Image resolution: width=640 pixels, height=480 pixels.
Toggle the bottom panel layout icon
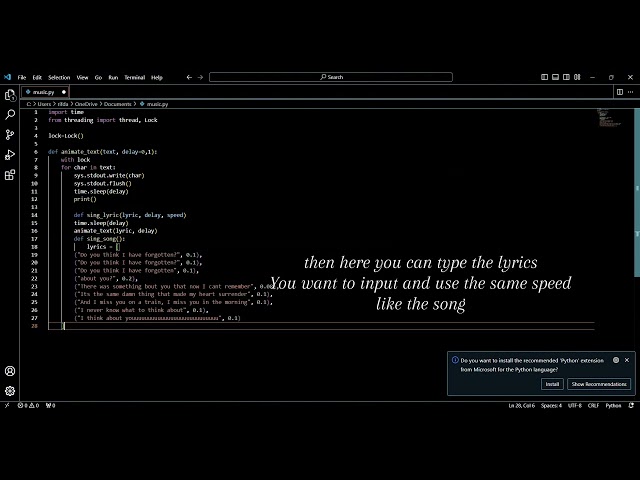click(x=555, y=77)
